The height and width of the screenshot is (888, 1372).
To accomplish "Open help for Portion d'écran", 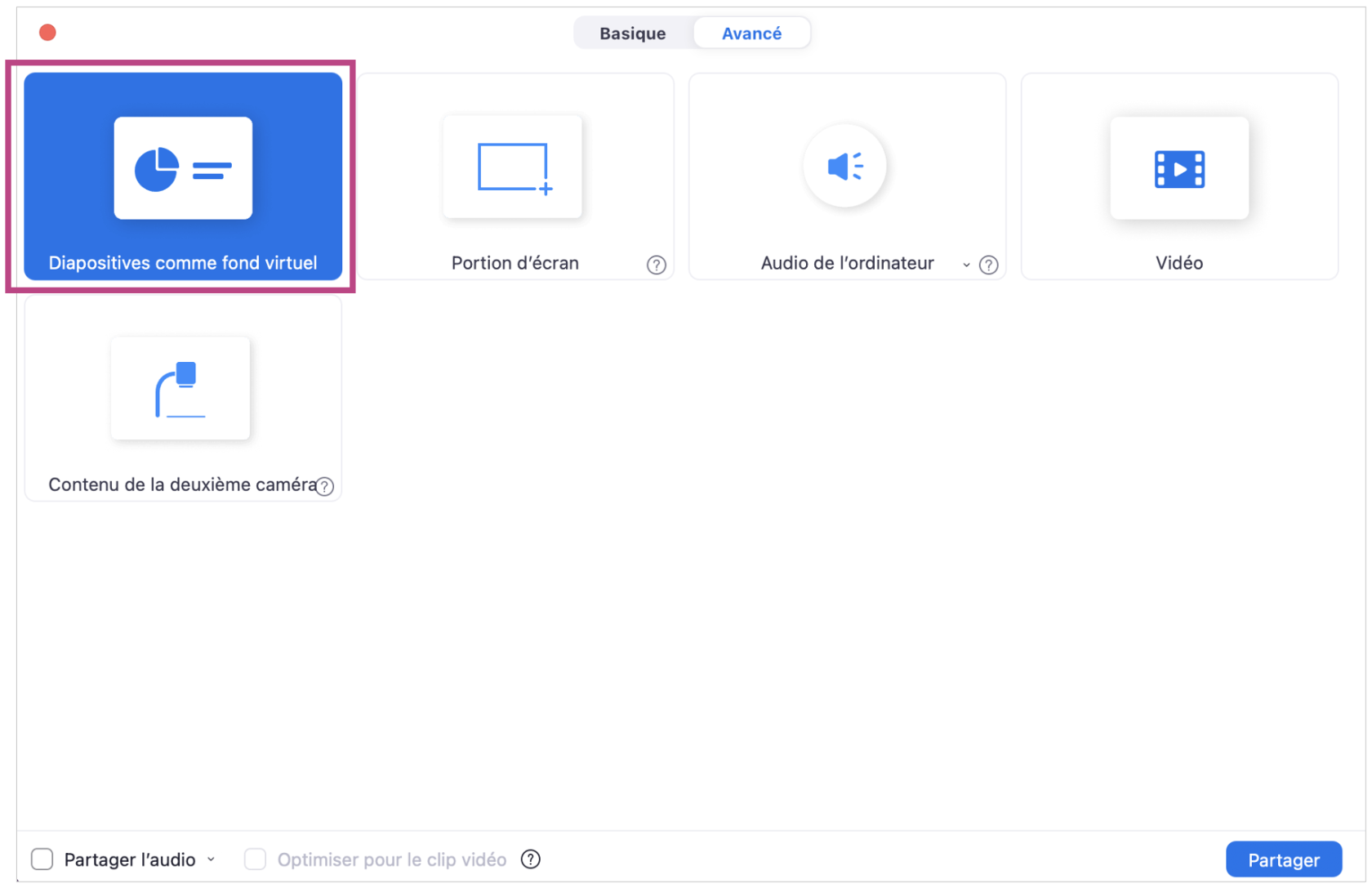I will click(x=656, y=265).
